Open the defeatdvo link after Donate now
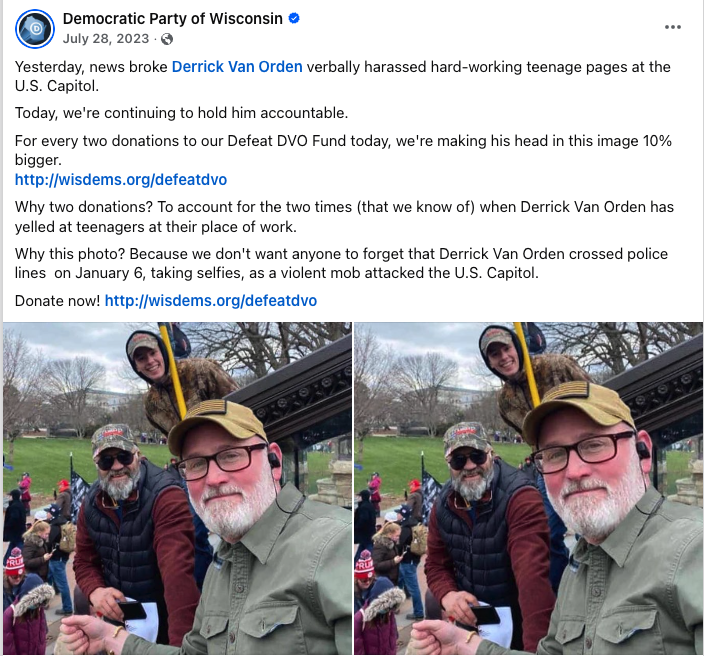 pos(211,300)
